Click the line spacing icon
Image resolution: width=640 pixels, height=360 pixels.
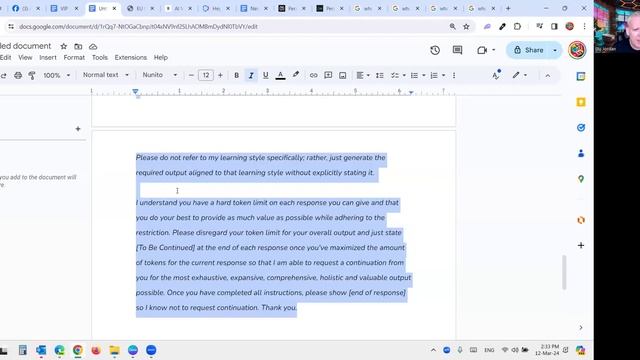(380, 76)
